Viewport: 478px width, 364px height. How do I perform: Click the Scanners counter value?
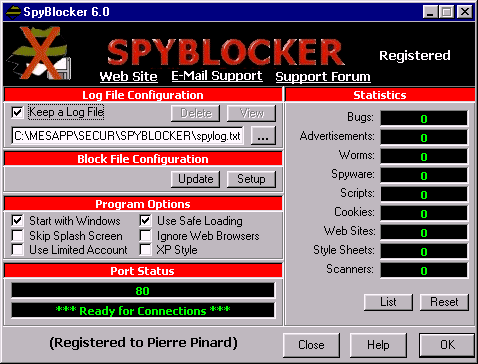click(x=424, y=271)
